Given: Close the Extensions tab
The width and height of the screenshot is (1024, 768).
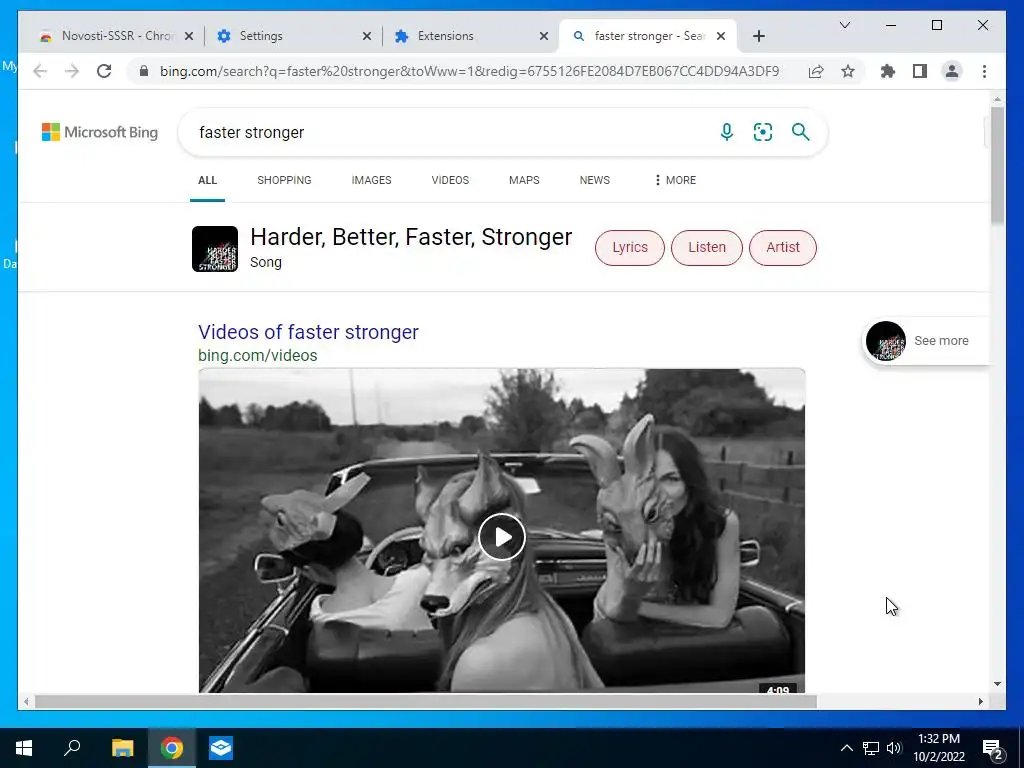Looking at the screenshot, I should coord(544,36).
